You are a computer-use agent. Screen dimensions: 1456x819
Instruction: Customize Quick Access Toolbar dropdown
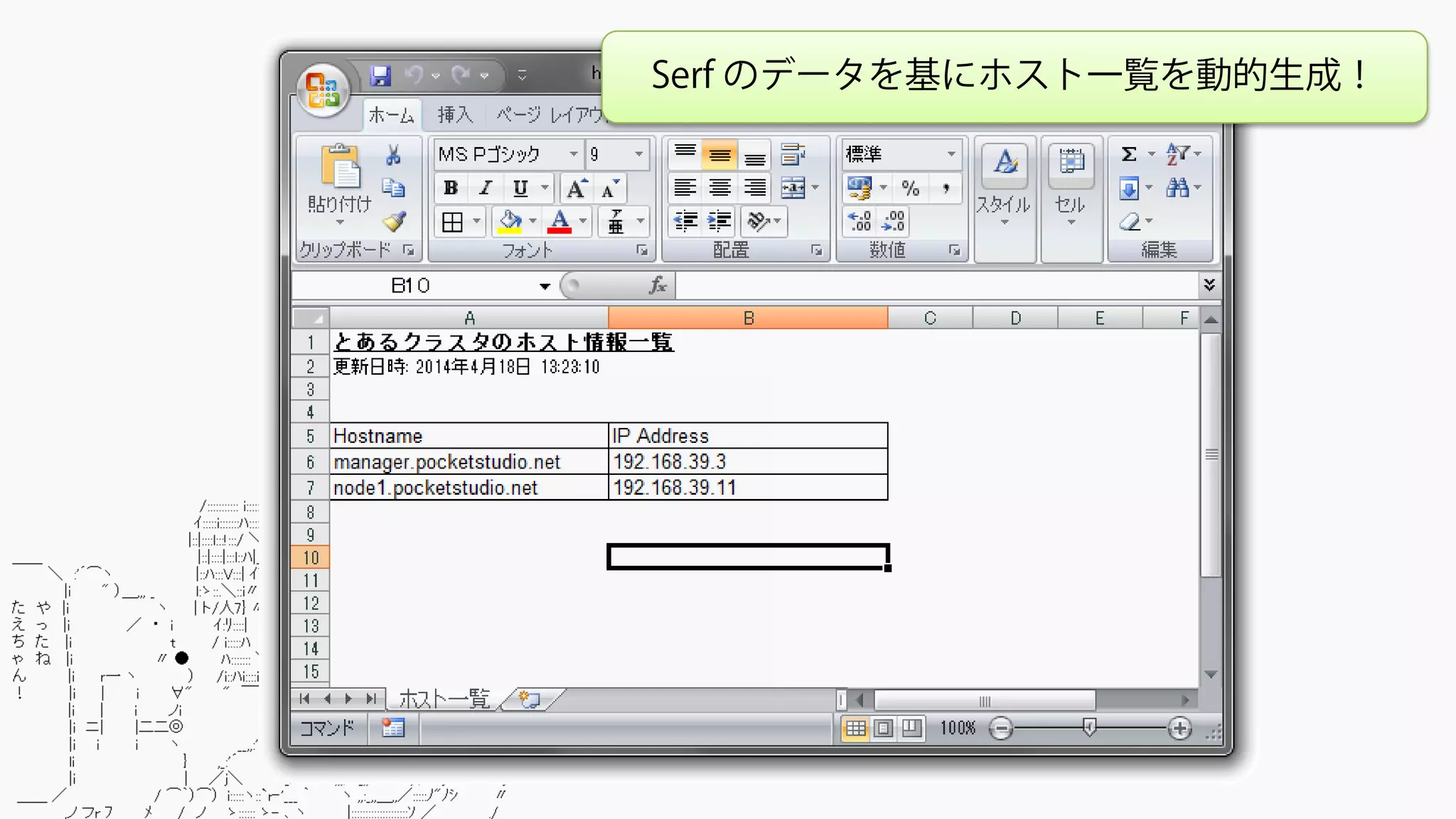(523, 75)
